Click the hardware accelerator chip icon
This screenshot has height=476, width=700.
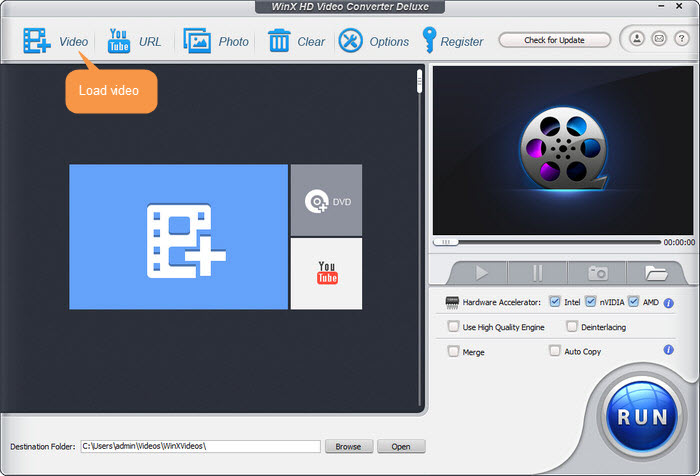452,302
